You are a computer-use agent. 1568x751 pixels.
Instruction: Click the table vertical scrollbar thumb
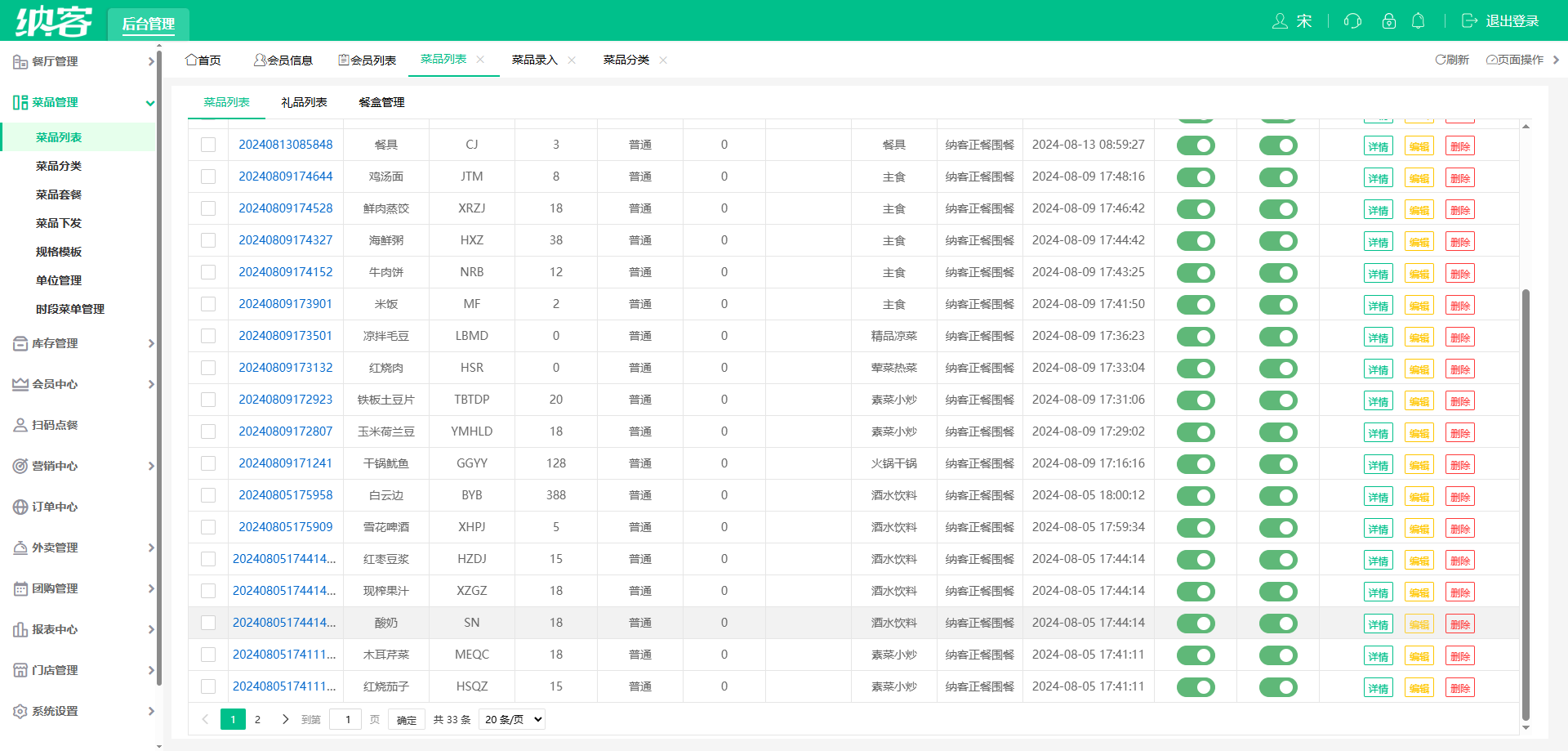click(1526, 505)
